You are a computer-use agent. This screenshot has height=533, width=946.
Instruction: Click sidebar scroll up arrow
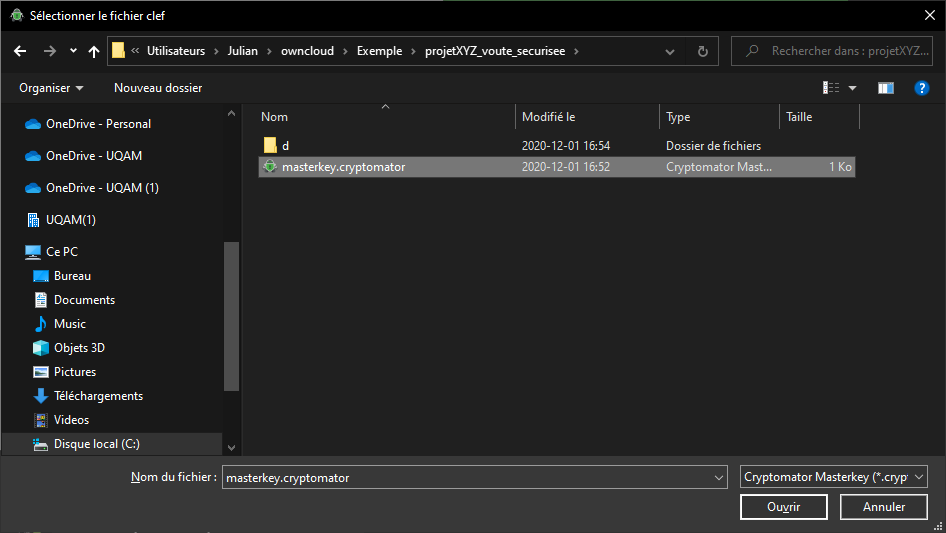pos(232,113)
